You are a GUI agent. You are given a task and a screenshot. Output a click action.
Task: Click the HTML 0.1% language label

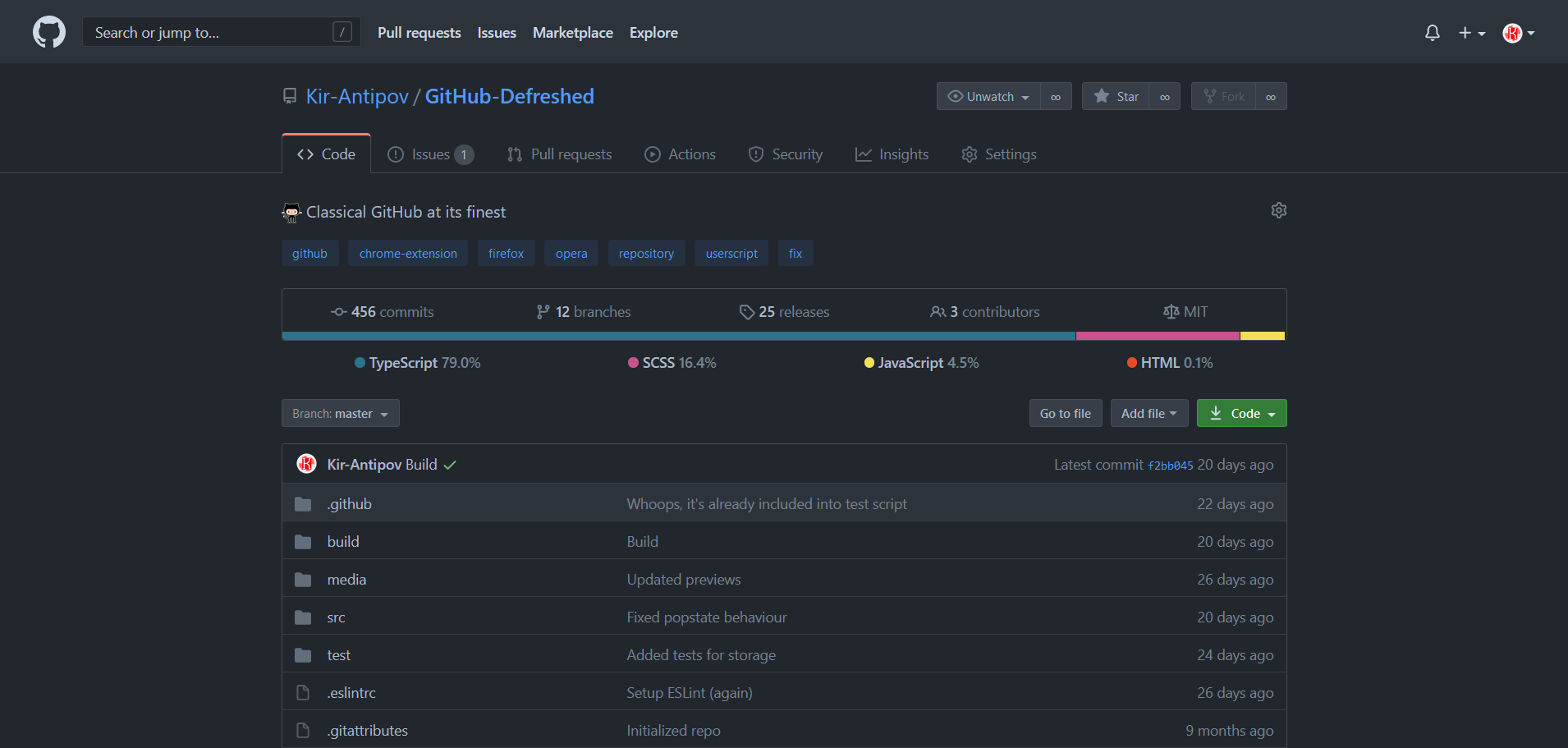point(1170,363)
